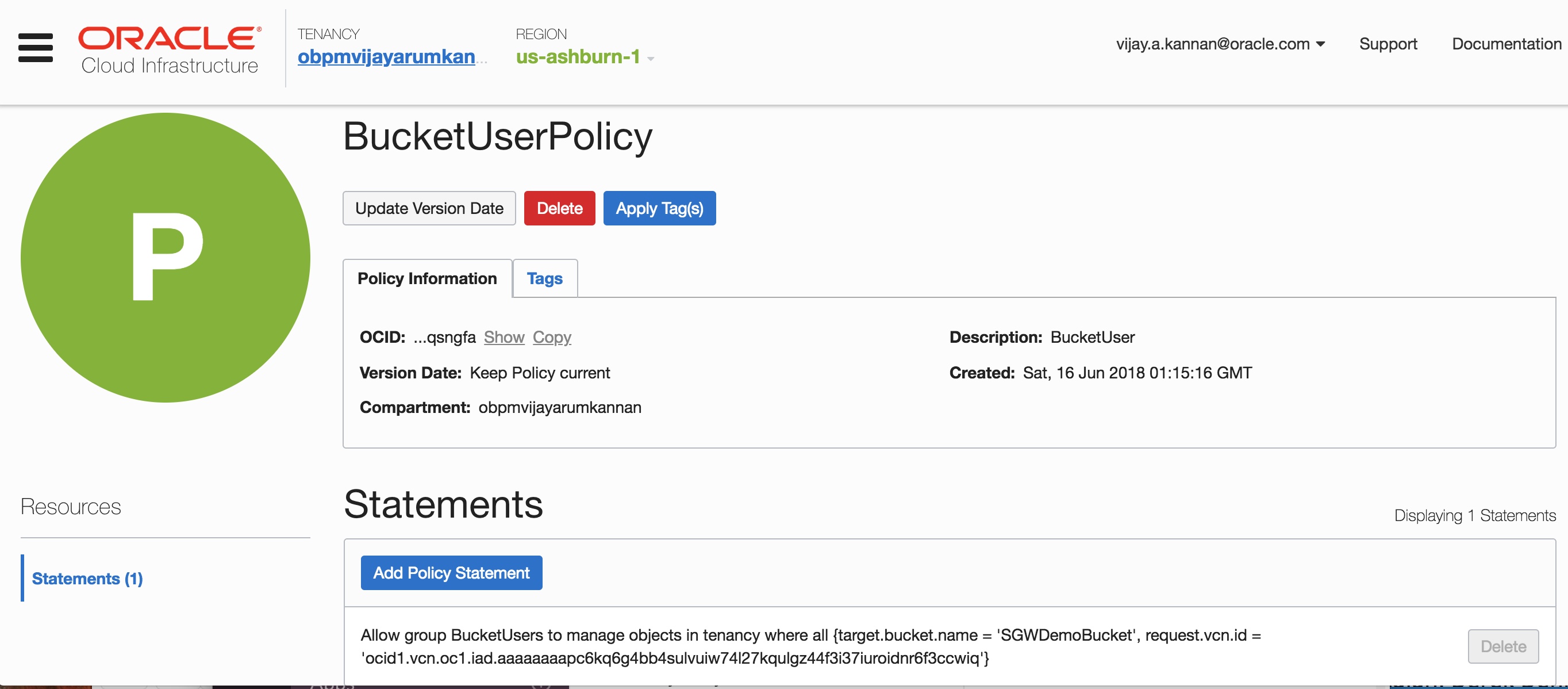1568x689 pixels.
Task: Copy the policy OCID
Action: tap(551, 337)
